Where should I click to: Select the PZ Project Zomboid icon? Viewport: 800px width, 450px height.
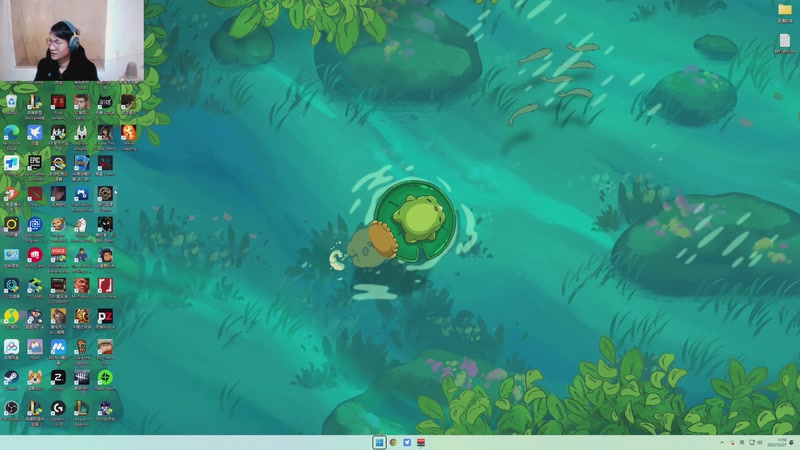click(105, 316)
